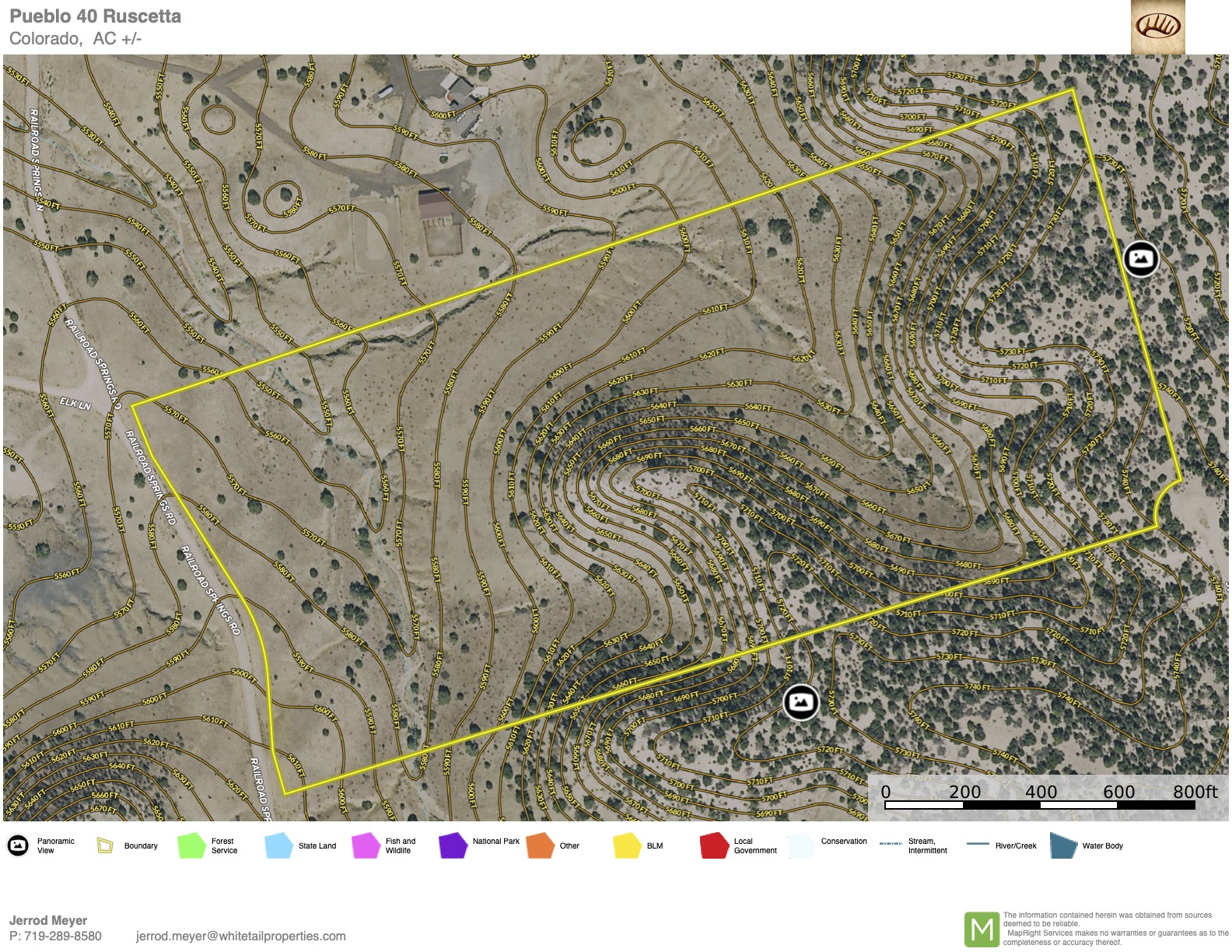This screenshot has height=952, width=1232.
Task: Click the MapRight green M logo
Action: 982,929
